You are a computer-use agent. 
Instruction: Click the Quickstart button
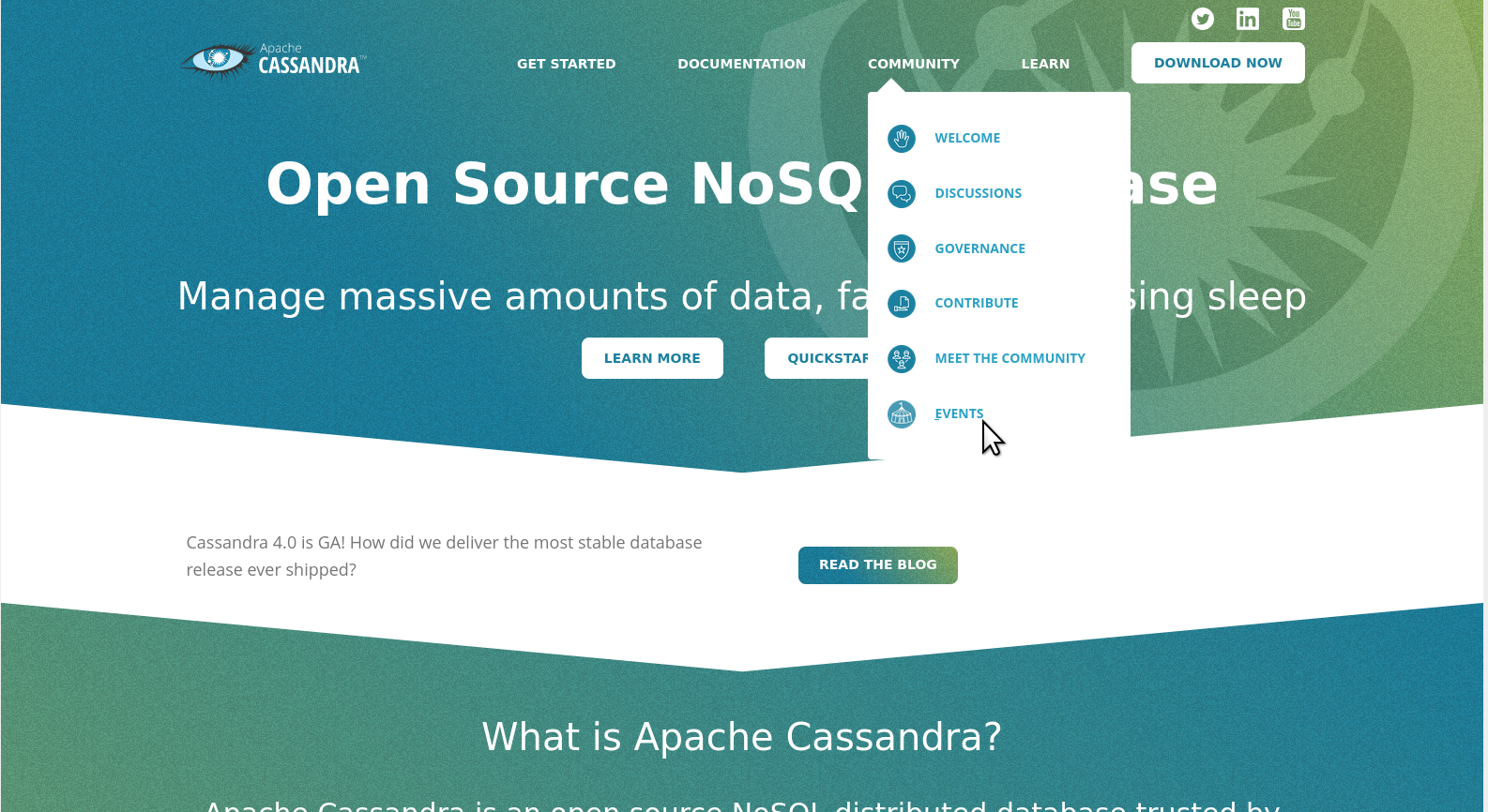tap(816, 358)
